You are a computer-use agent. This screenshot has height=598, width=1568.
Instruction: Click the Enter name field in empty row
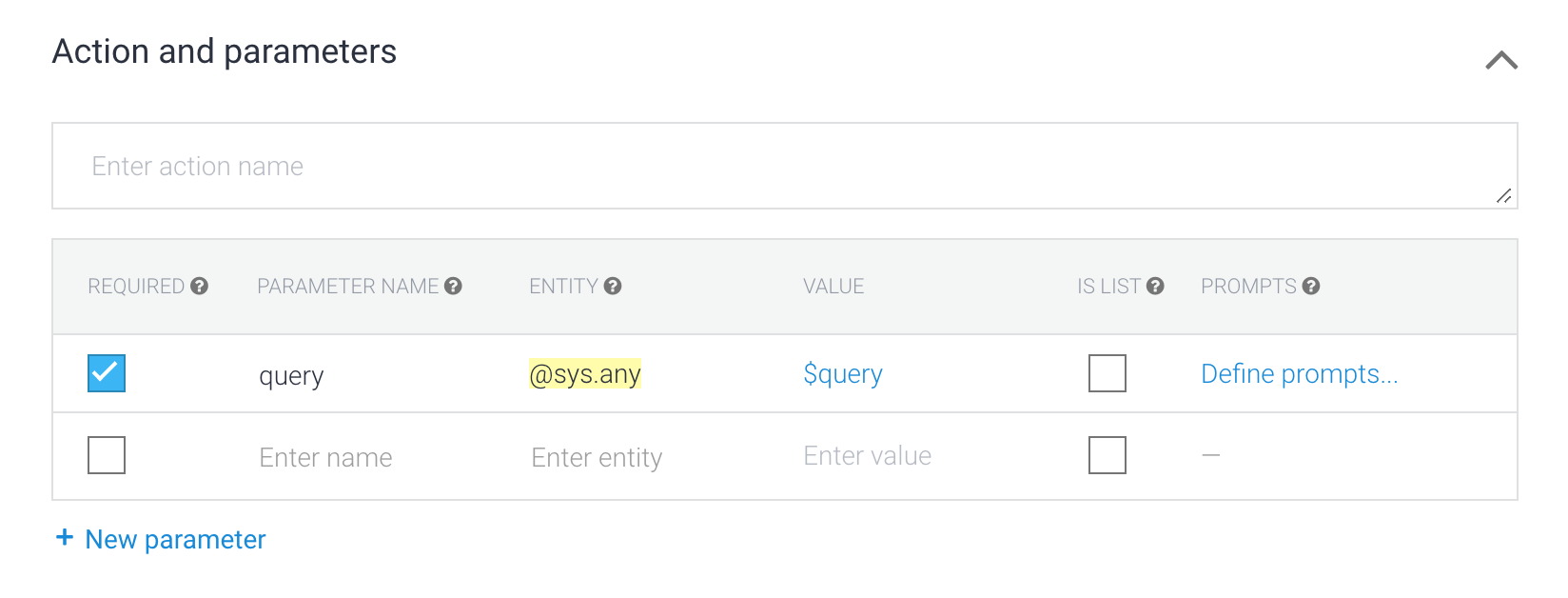(325, 458)
